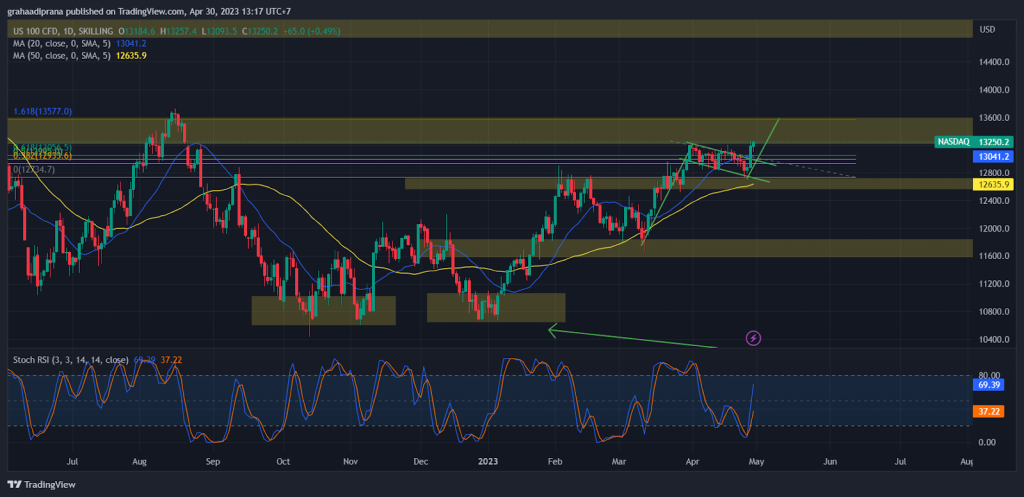The image size is (1024, 497).
Task: Select the 'MA (50, close, 0, SMA, 5)' indicator legend
Action: pos(62,56)
